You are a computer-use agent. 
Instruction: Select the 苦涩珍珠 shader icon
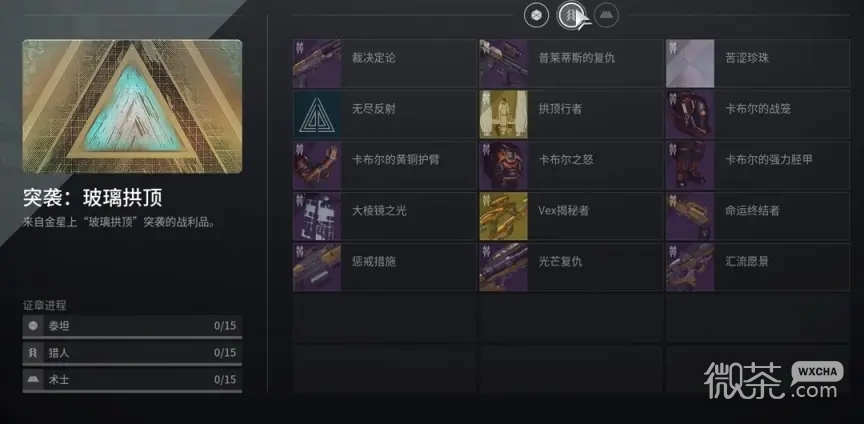(x=690, y=63)
